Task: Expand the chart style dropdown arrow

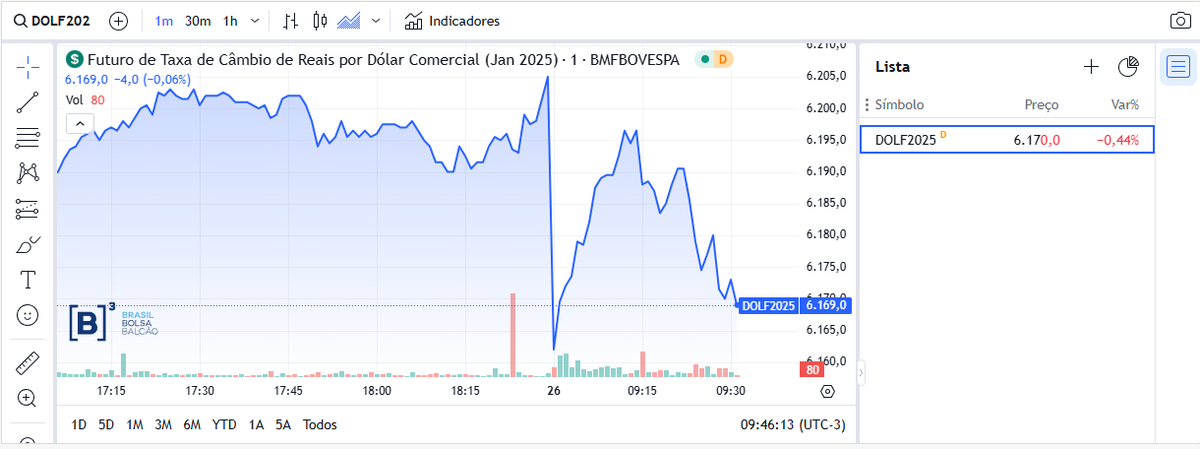Action: [375, 20]
